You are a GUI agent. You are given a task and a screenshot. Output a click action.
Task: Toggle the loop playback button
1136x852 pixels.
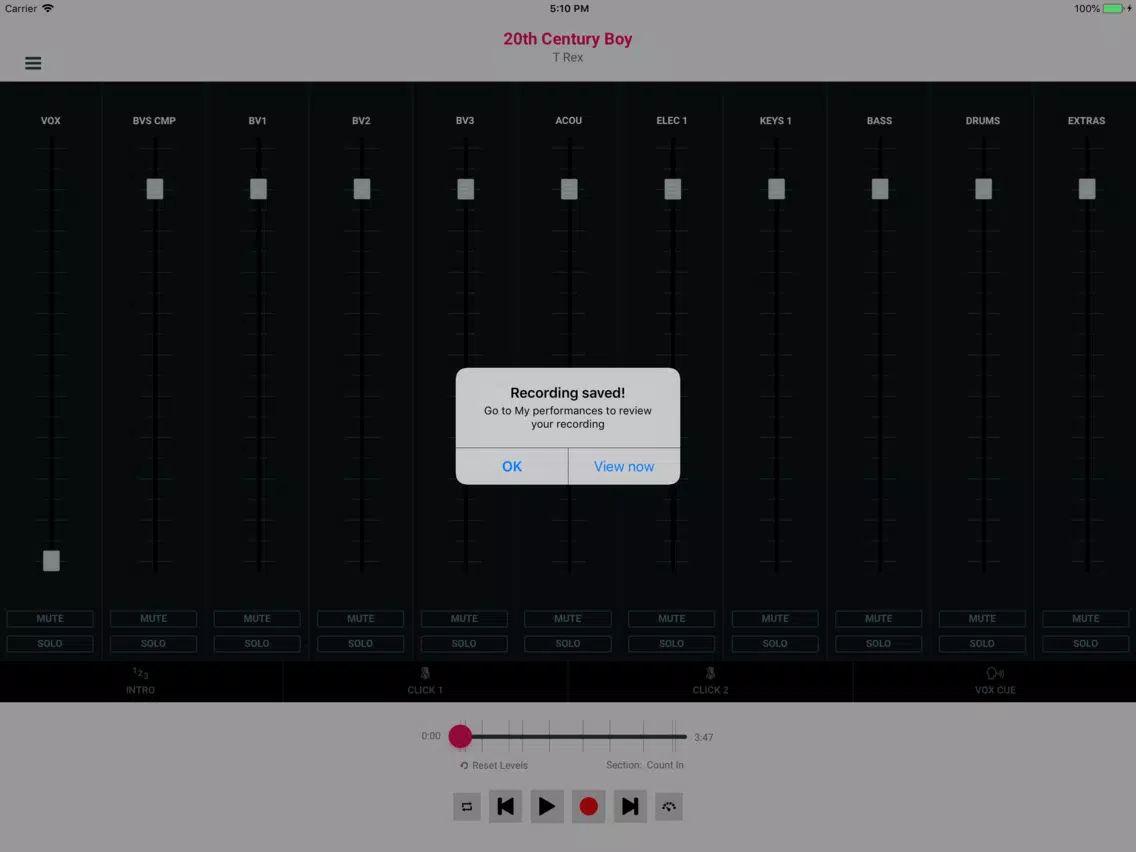pos(467,806)
